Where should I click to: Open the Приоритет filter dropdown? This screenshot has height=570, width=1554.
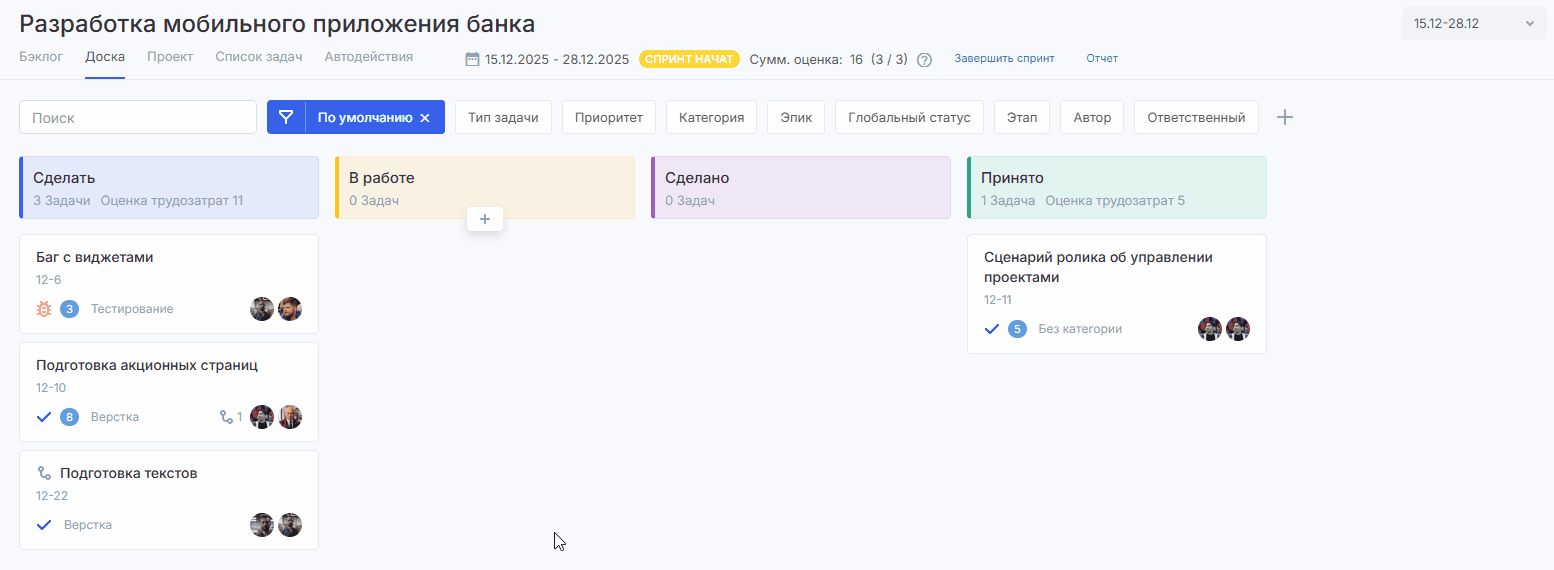point(608,117)
